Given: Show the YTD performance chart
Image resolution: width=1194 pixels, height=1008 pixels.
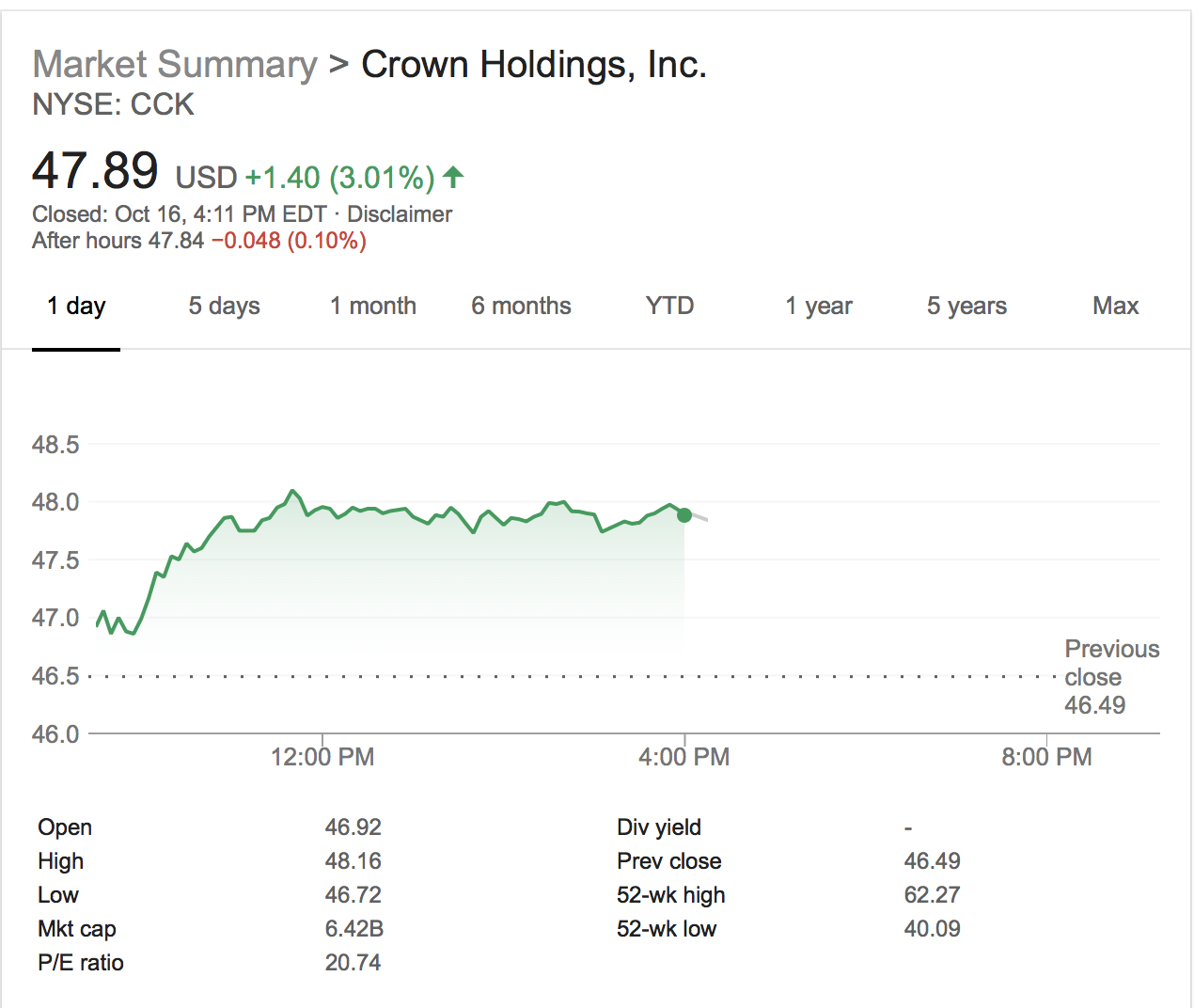Looking at the screenshot, I should coord(668,306).
